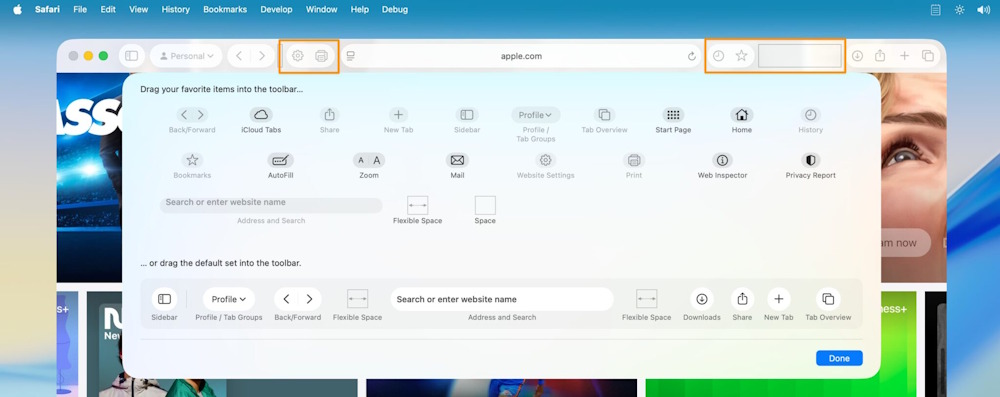Viewport: 1000px width, 397px height.
Task: Click the Bookmarks star in Safari toolbar
Action: pyautogui.click(x=741, y=56)
